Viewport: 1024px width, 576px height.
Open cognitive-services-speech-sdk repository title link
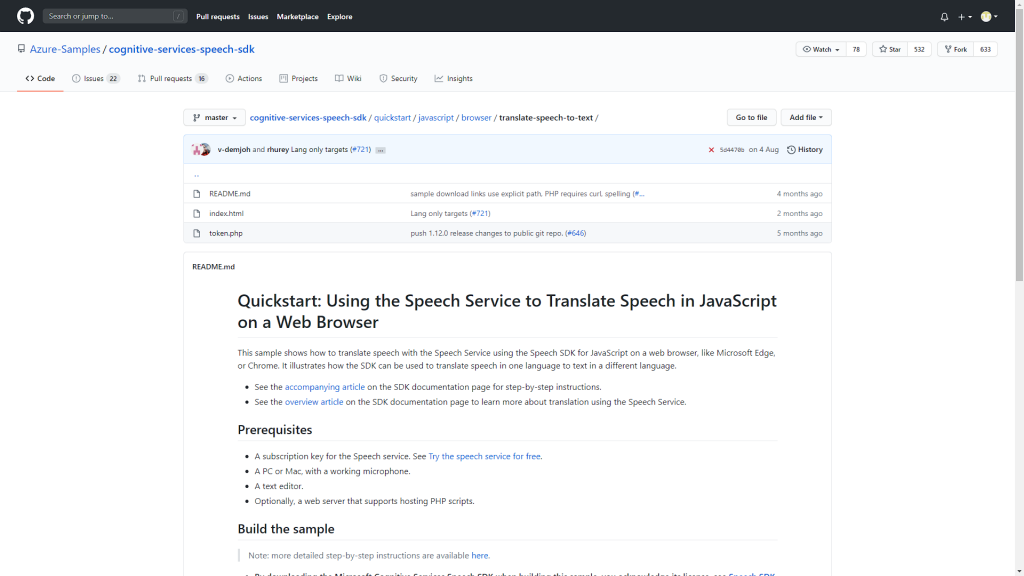click(182, 49)
